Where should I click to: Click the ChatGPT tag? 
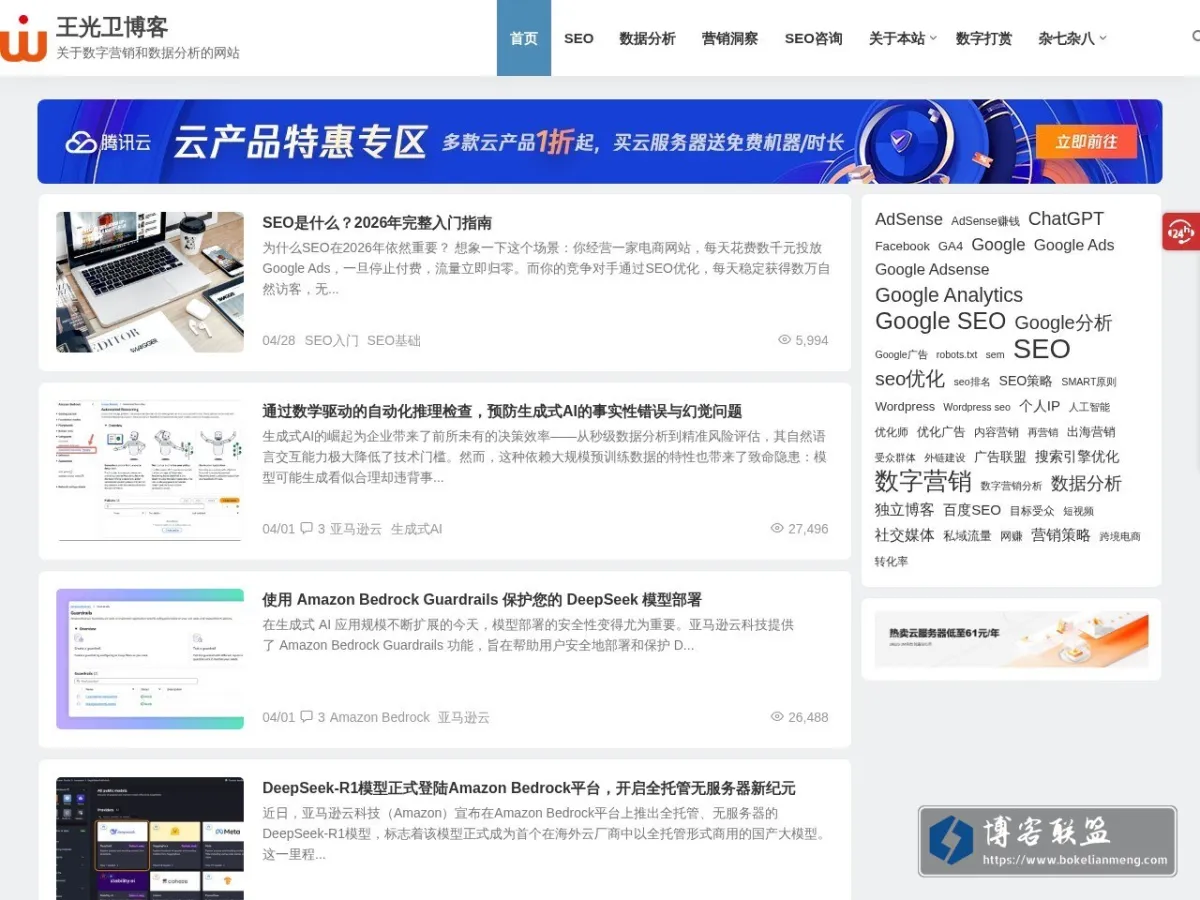pyautogui.click(x=1066, y=218)
